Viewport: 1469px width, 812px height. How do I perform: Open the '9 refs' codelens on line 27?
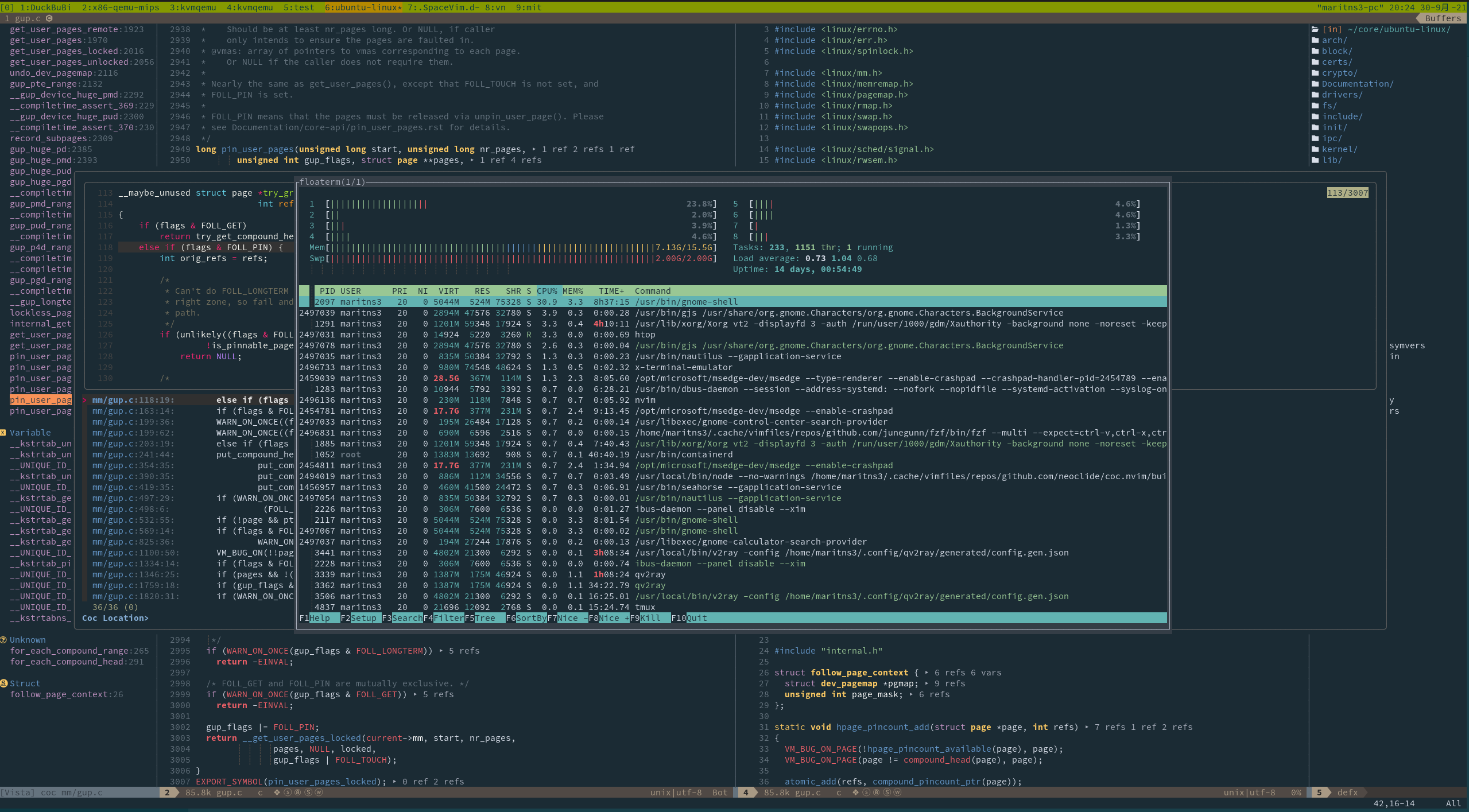[949, 683]
